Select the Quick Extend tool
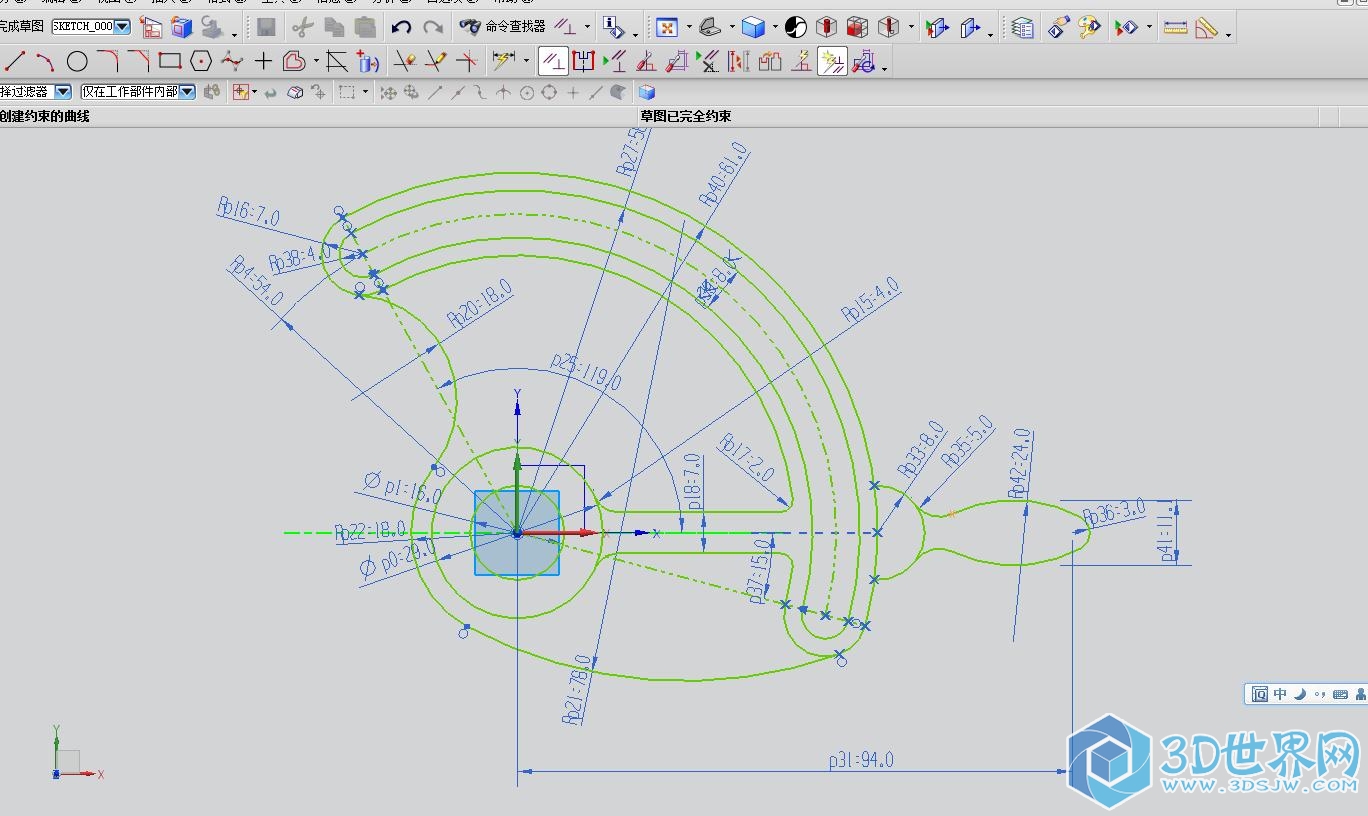This screenshot has width=1368, height=816. tap(435, 61)
